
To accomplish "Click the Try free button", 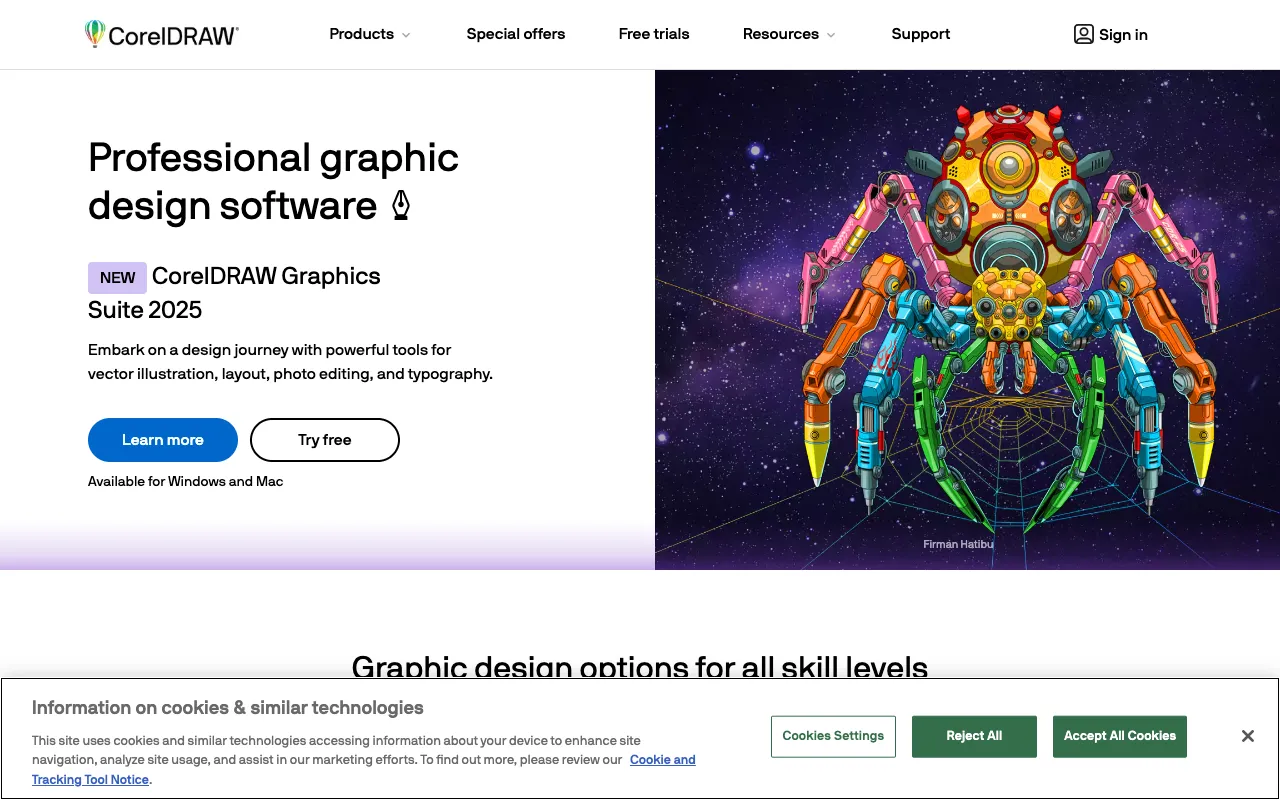I will click(324, 440).
